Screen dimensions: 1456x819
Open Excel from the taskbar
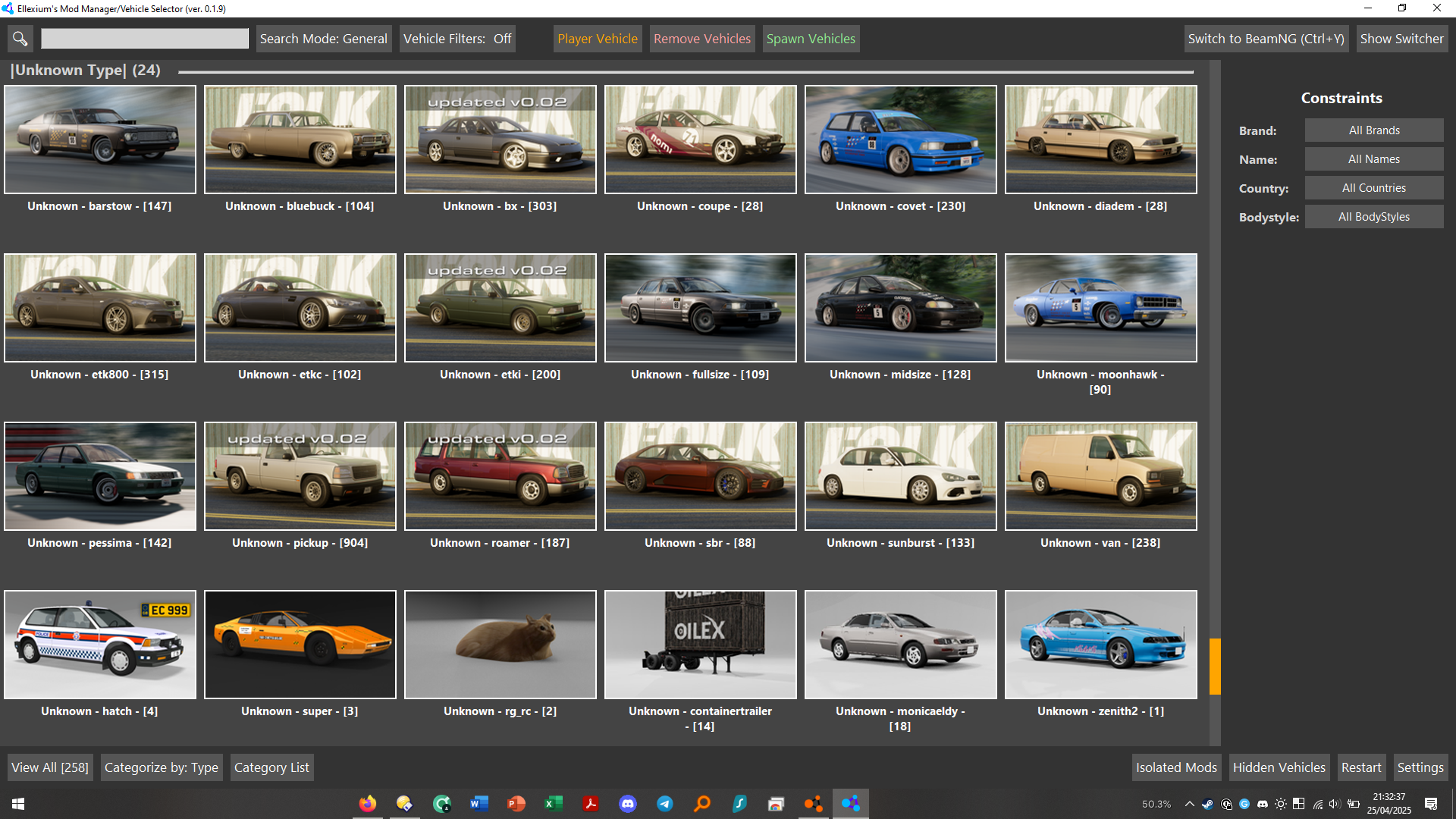pyautogui.click(x=554, y=804)
